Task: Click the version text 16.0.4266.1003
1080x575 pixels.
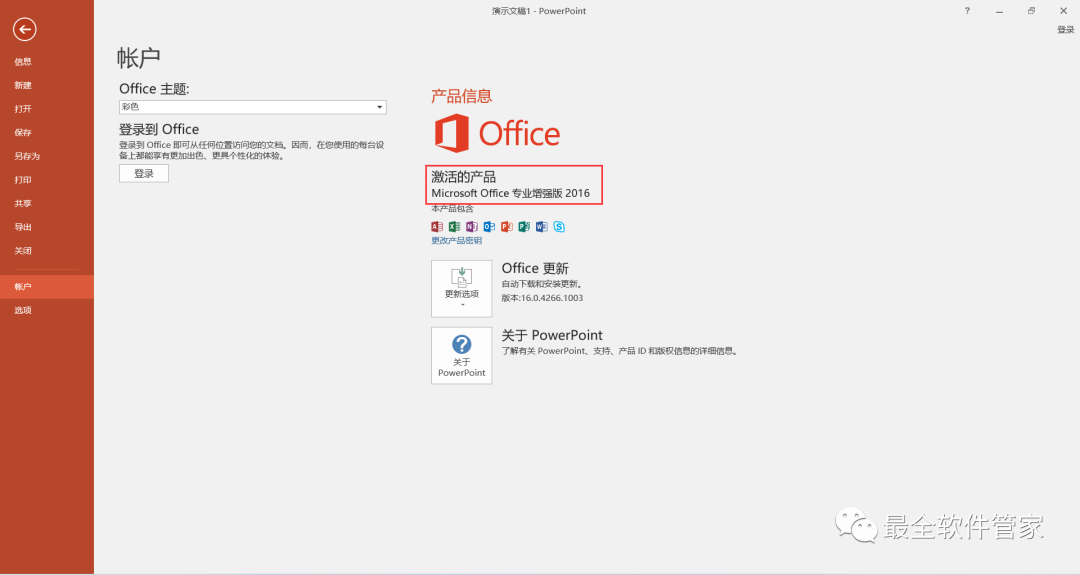Action: [x=550, y=298]
